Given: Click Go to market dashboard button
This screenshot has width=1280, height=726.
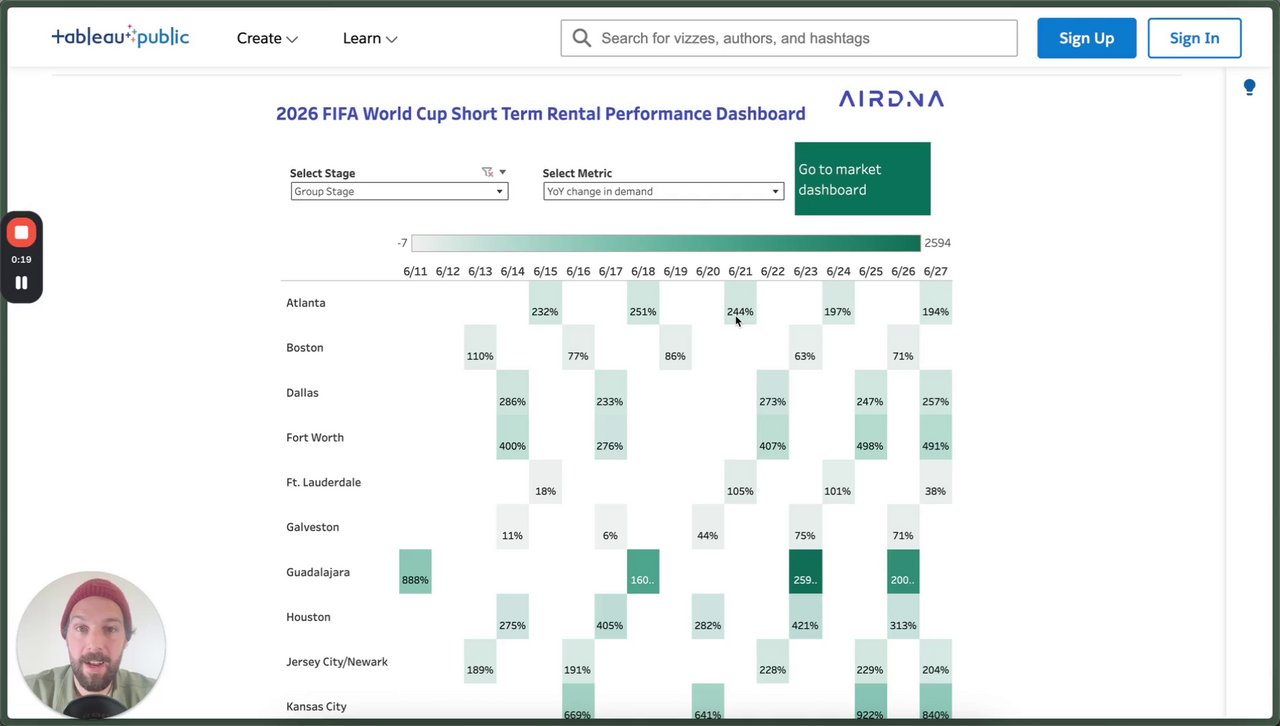Looking at the screenshot, I should click(x=862, y=179).
